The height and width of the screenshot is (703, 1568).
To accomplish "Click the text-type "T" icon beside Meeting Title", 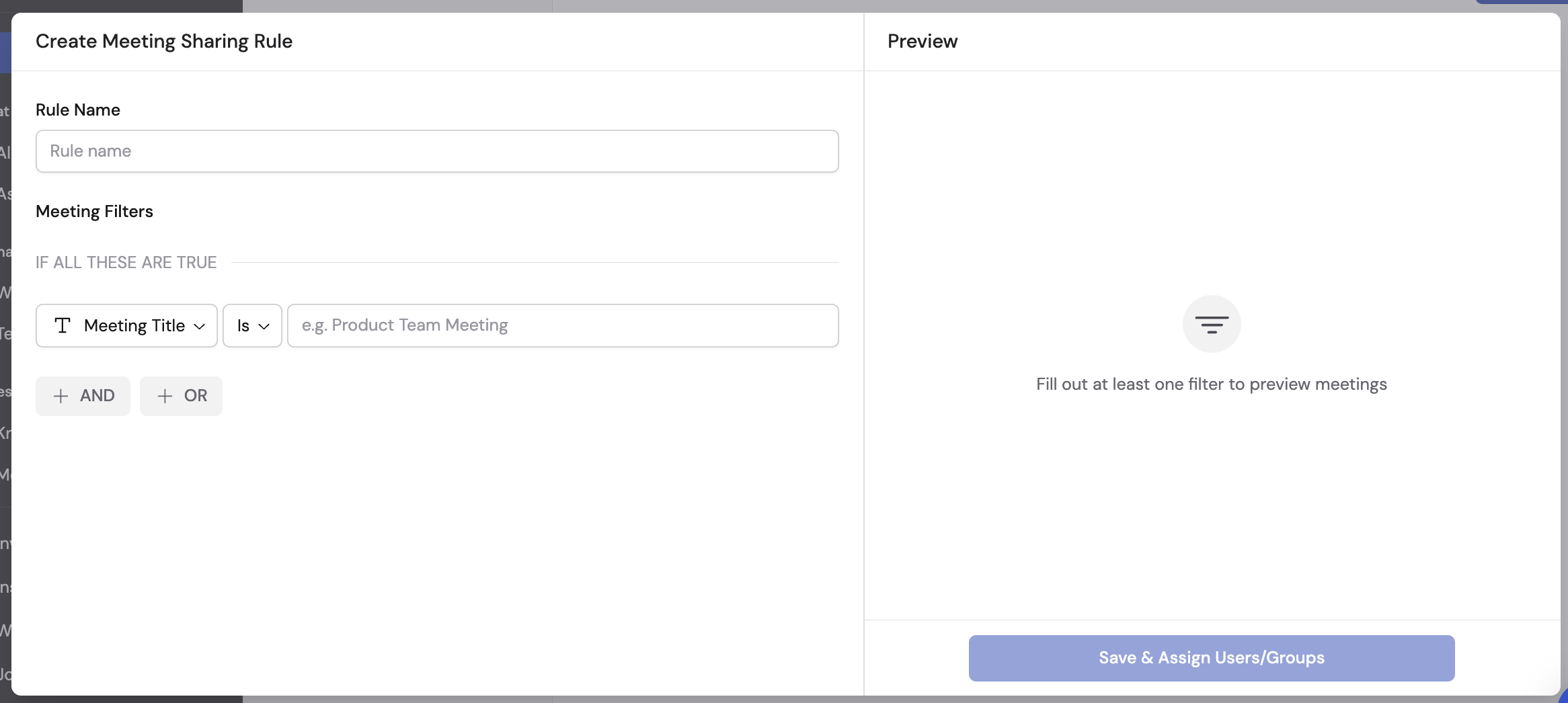I will tap(63, 325).
